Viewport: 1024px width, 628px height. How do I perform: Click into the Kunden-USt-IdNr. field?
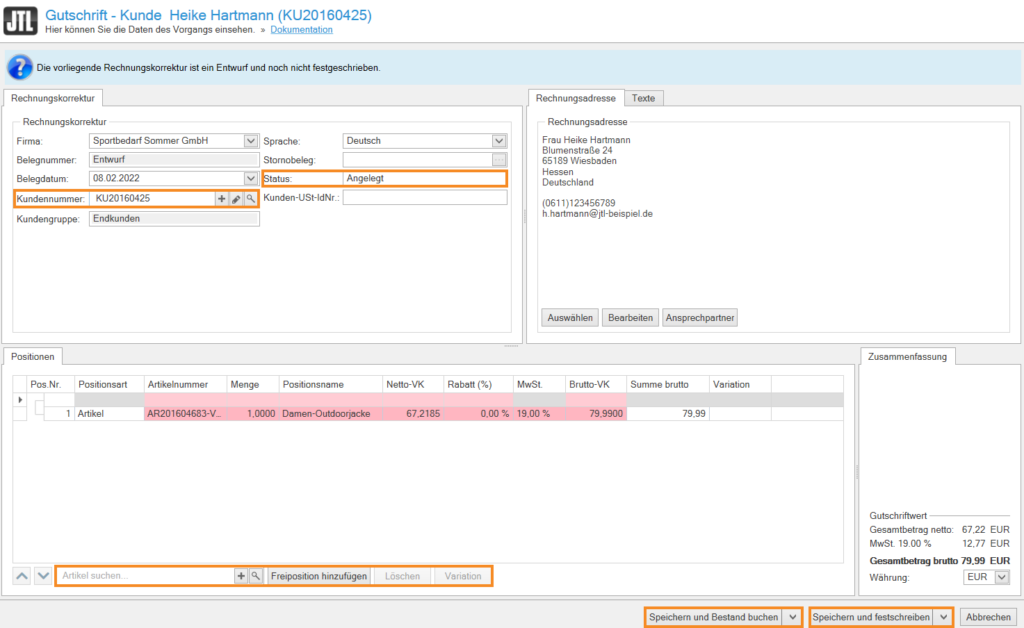coord(424,198)
